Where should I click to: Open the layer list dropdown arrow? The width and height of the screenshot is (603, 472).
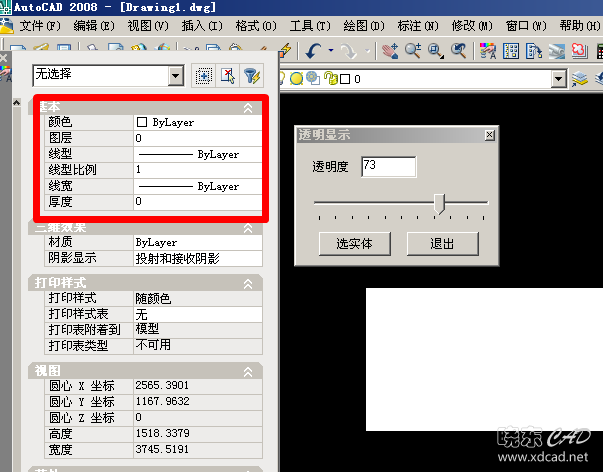[558, 79]
